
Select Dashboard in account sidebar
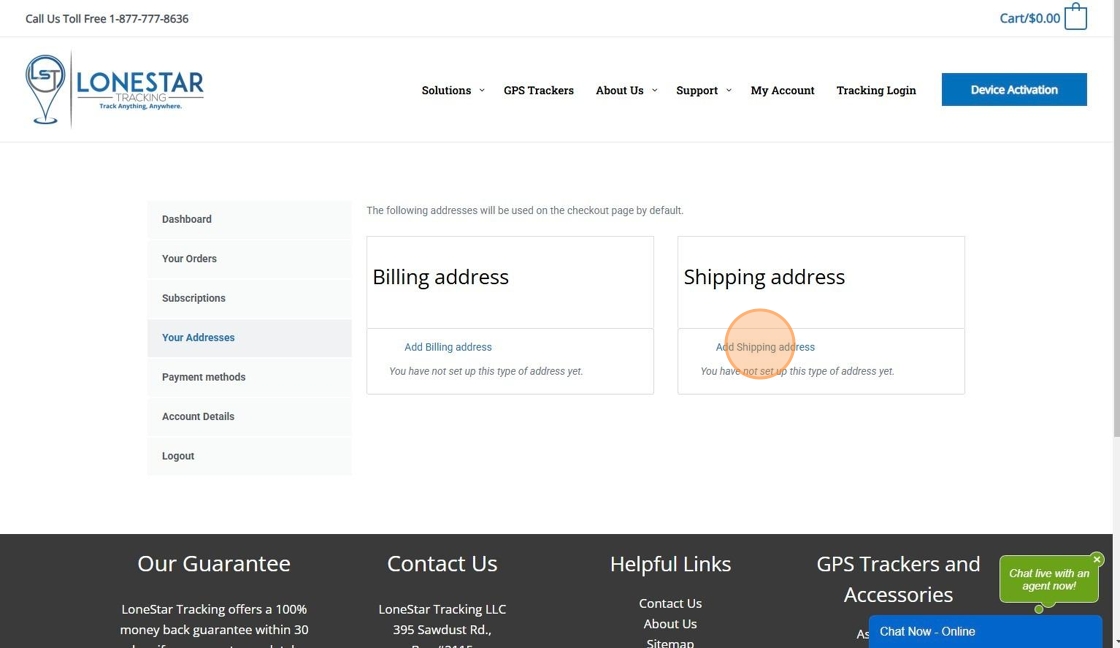click(249, 219)
